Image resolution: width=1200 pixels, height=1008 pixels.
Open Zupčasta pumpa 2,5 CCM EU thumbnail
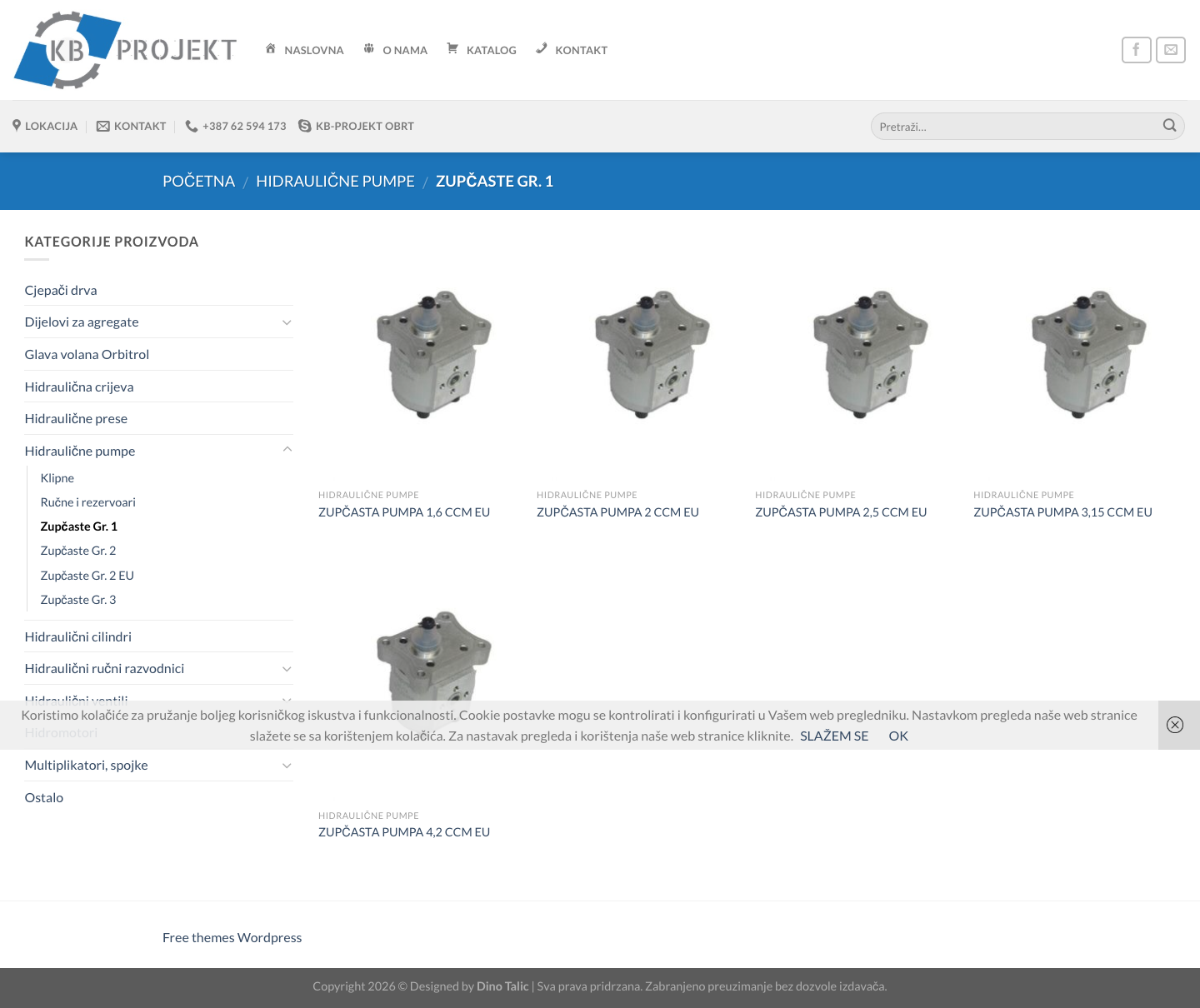click(870, 355)
